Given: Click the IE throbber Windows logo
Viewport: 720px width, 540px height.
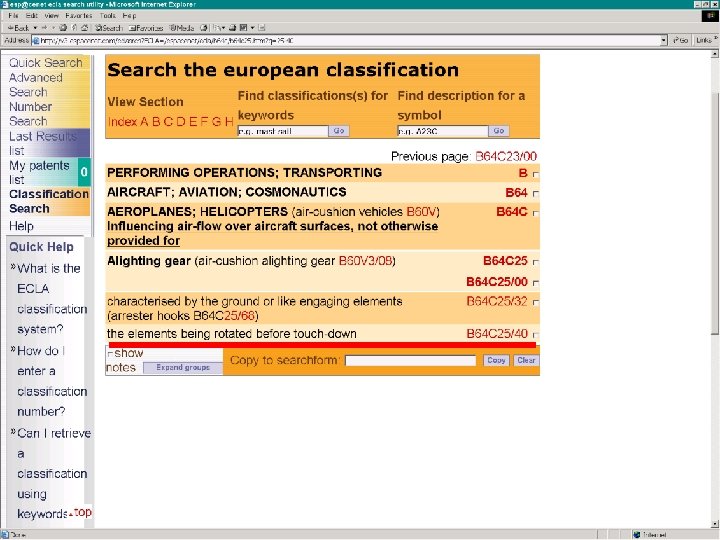Looking at the screenshot, I should (x=710, y=16).
